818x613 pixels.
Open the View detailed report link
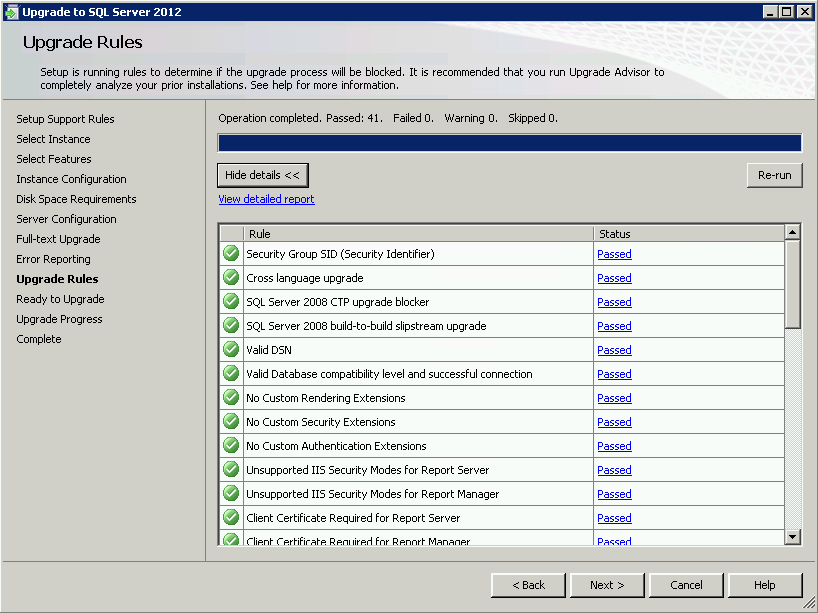click(x=266, y=199)
